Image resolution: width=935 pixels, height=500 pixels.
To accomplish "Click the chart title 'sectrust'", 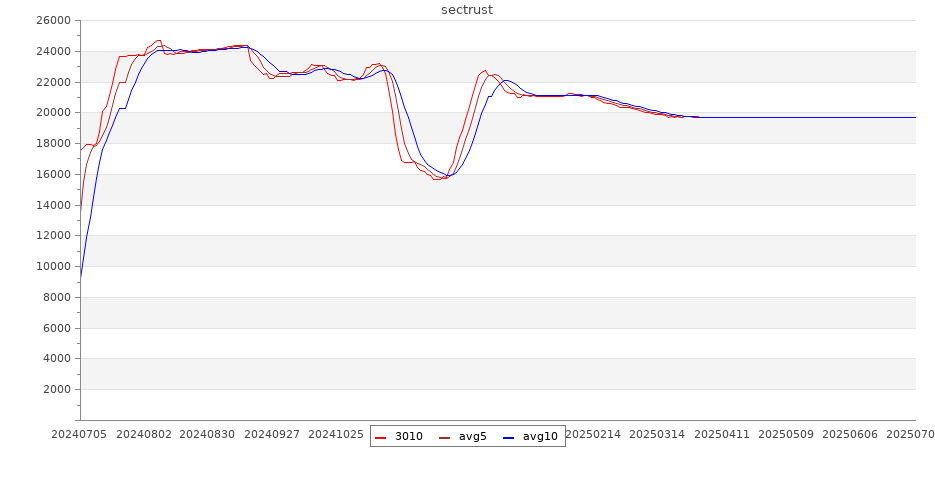I will tap(467, 10).
